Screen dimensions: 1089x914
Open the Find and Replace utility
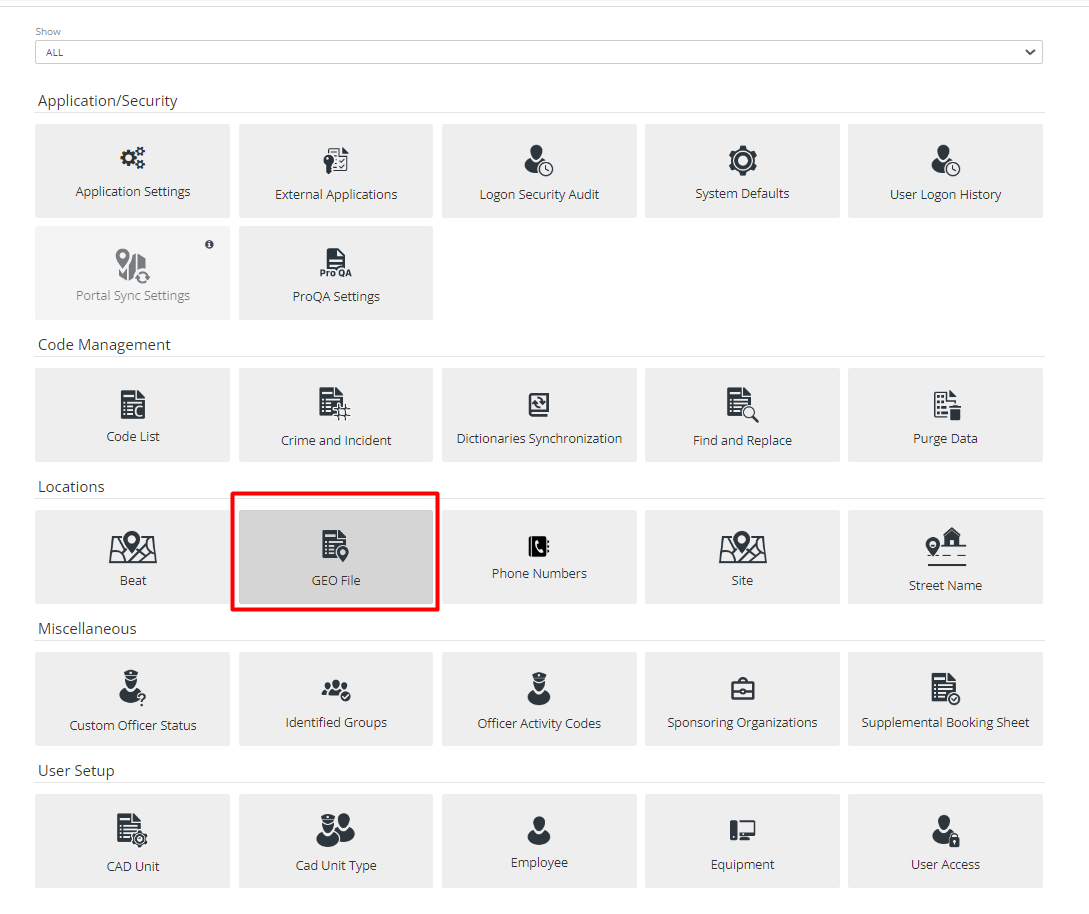point(742,415)
